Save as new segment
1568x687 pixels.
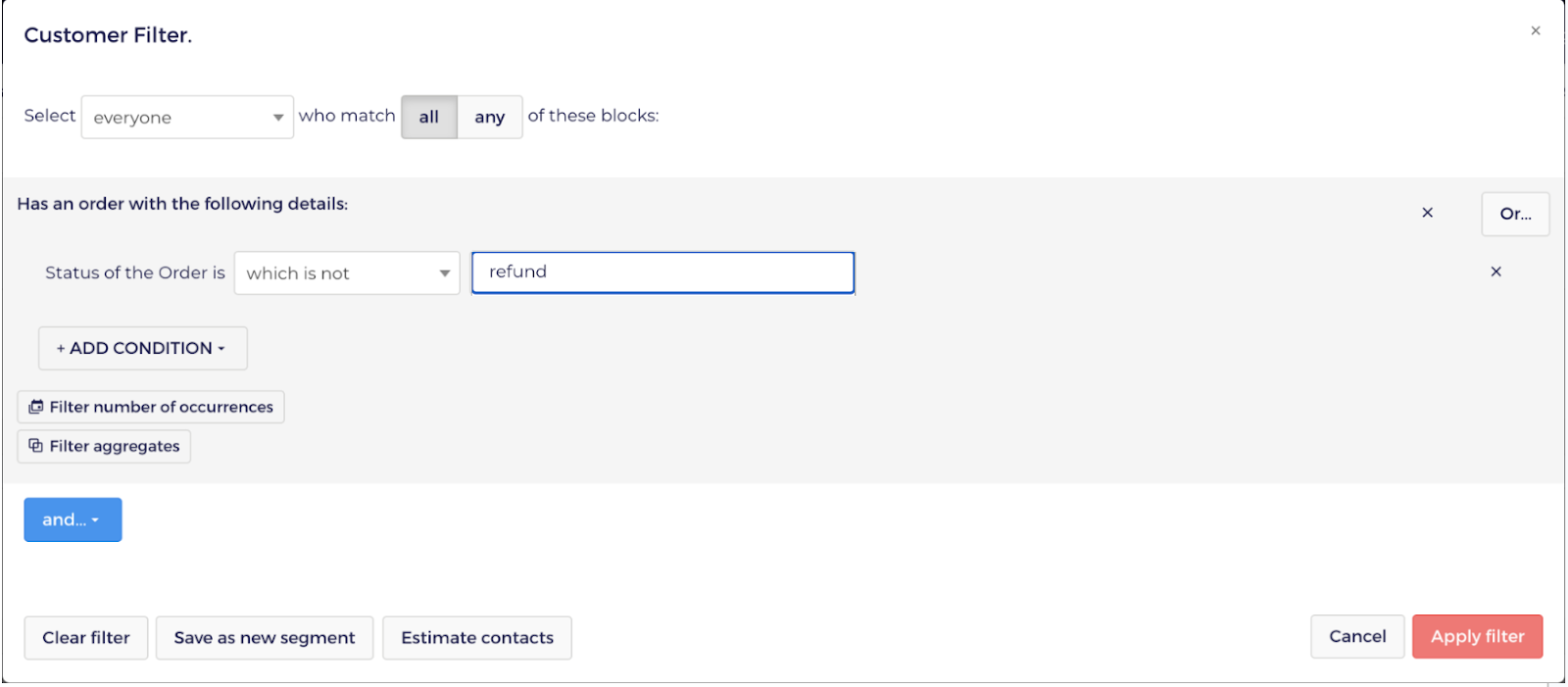(x=265, y=638)
